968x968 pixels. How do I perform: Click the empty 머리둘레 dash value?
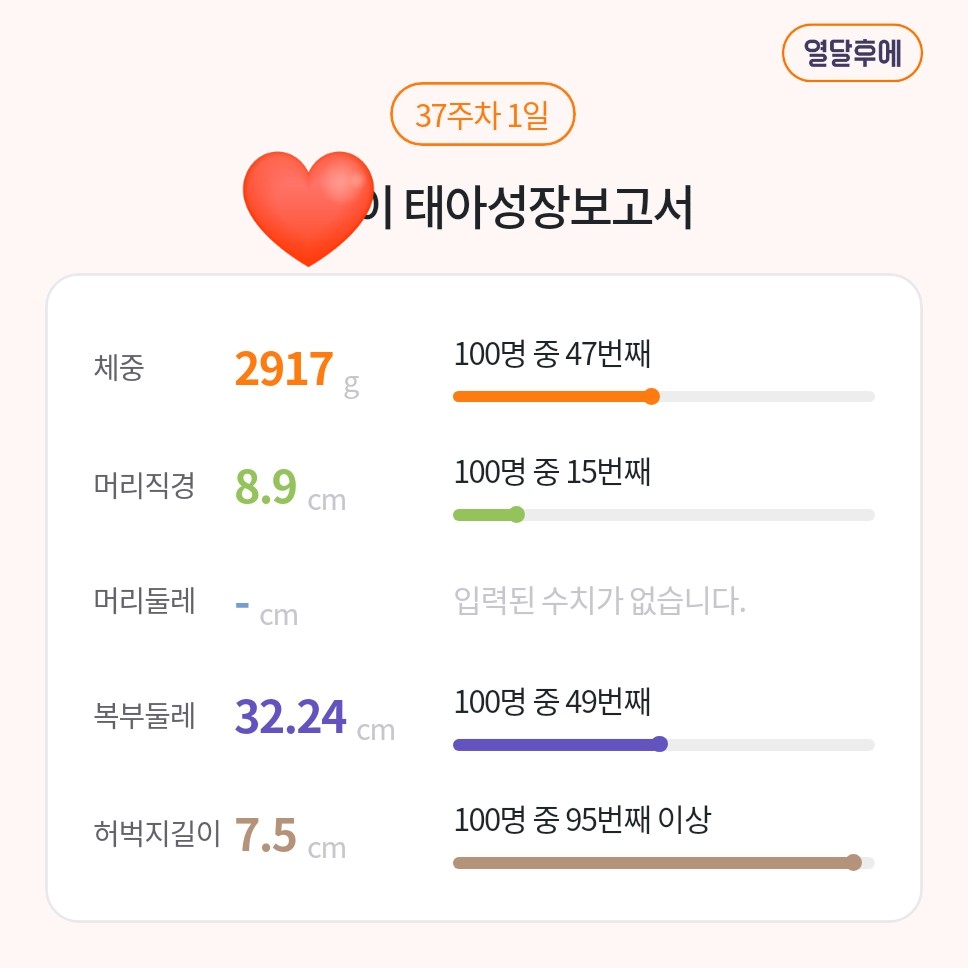[243, 604]
